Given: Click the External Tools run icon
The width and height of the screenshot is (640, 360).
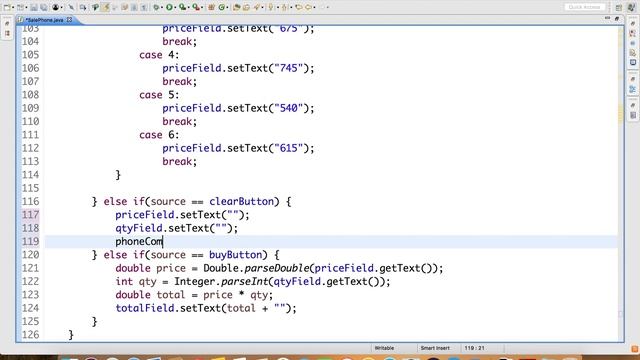Looking at the screenshot, I should point(196,7).
